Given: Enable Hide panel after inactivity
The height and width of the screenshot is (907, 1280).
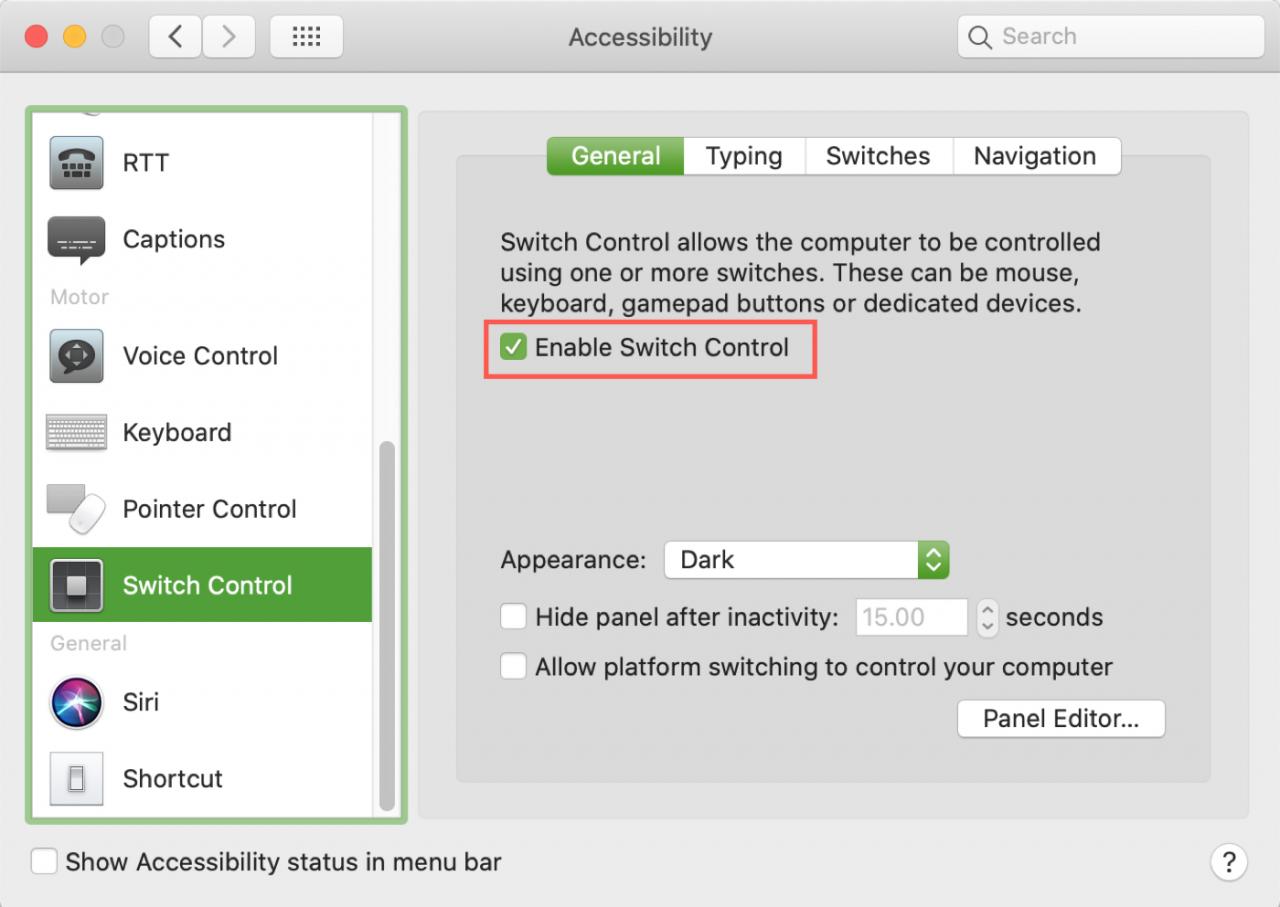Looking at the screenshot, I should coord(514,617).
